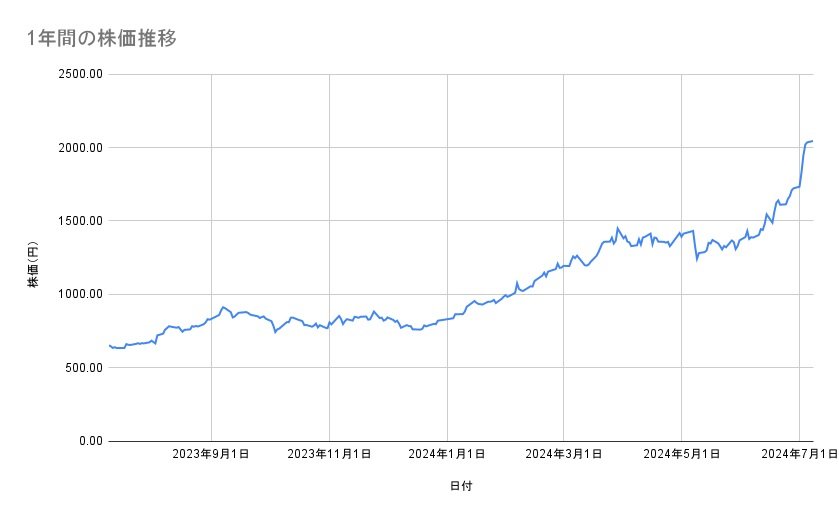Click the 2023年11月1日 date label
This screenshot has width=839, height=519.
[329, 455]
